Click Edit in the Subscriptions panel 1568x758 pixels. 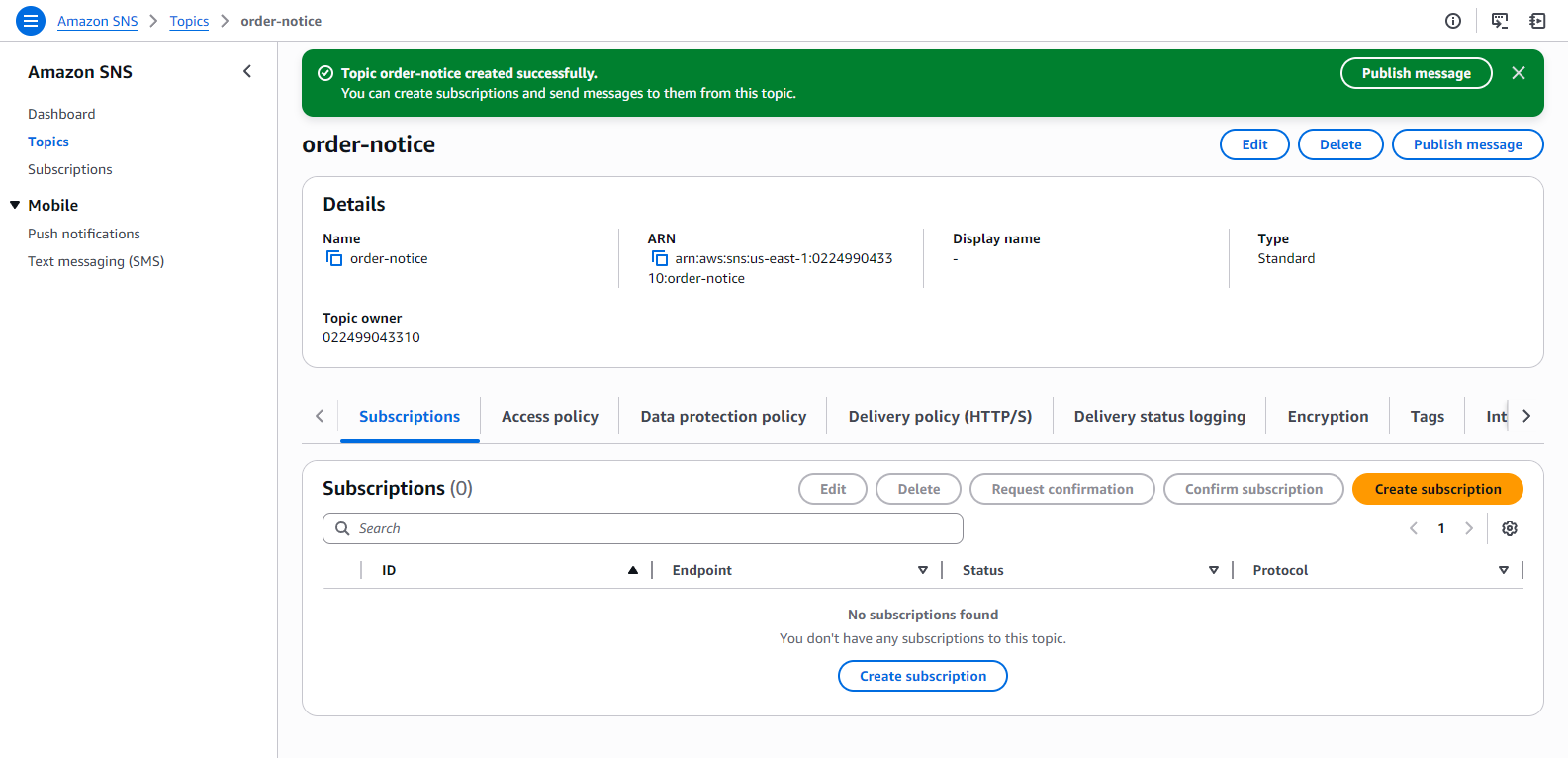(x=833, y=489)
